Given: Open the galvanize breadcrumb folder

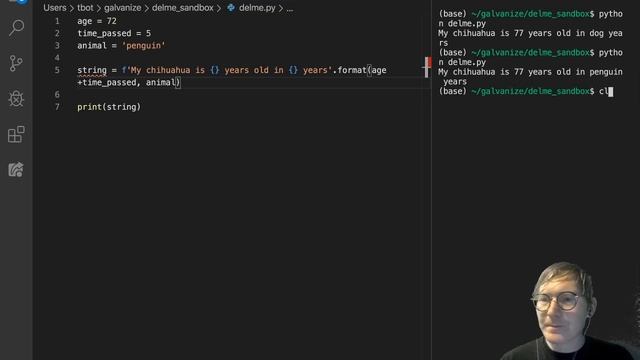Looking at the screenshot, I should pyautogui.click(x=122, y=8).
